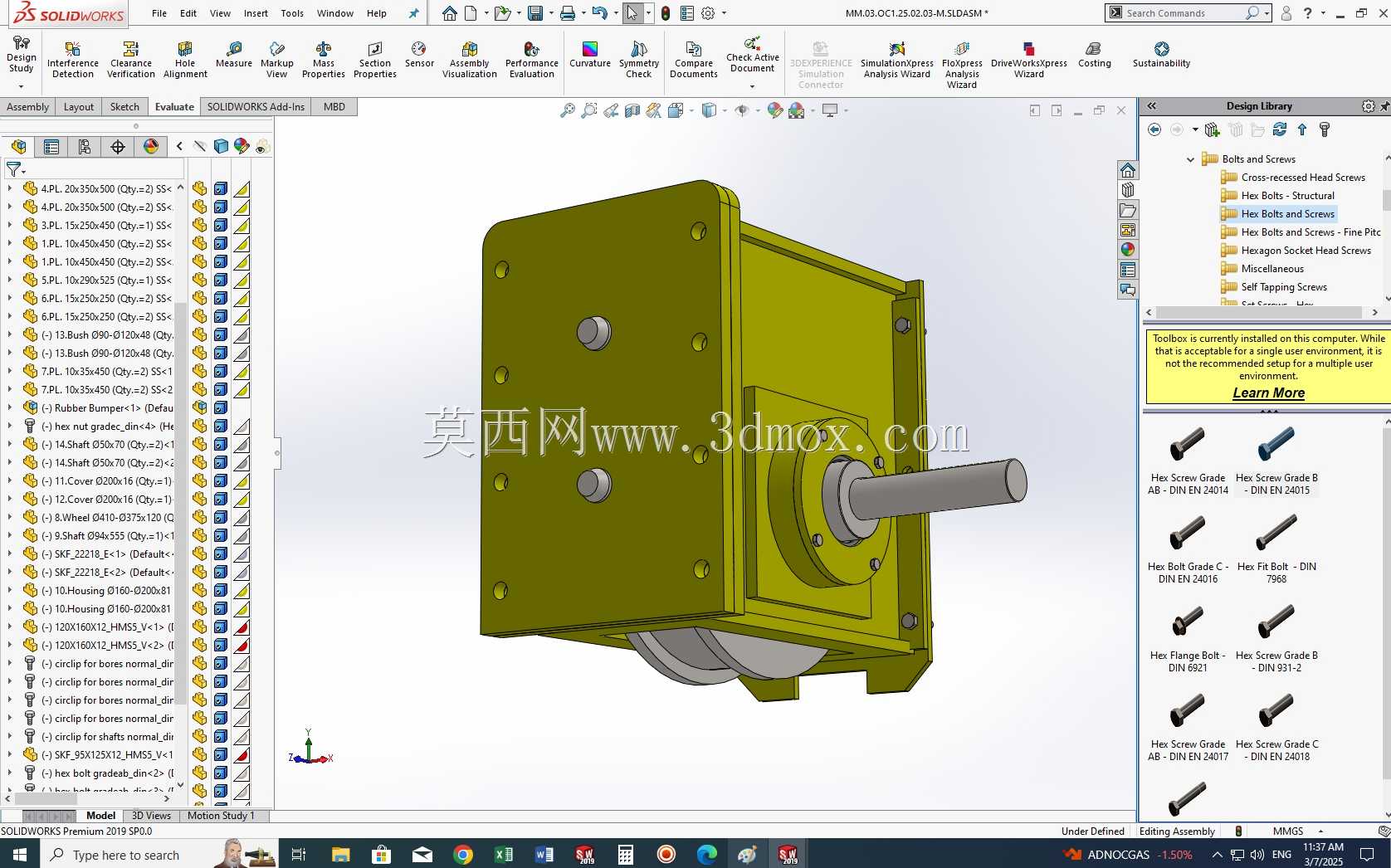Click Learn More link about Toolbox
Screen dimensions: 1391x868
[1268, 393]
